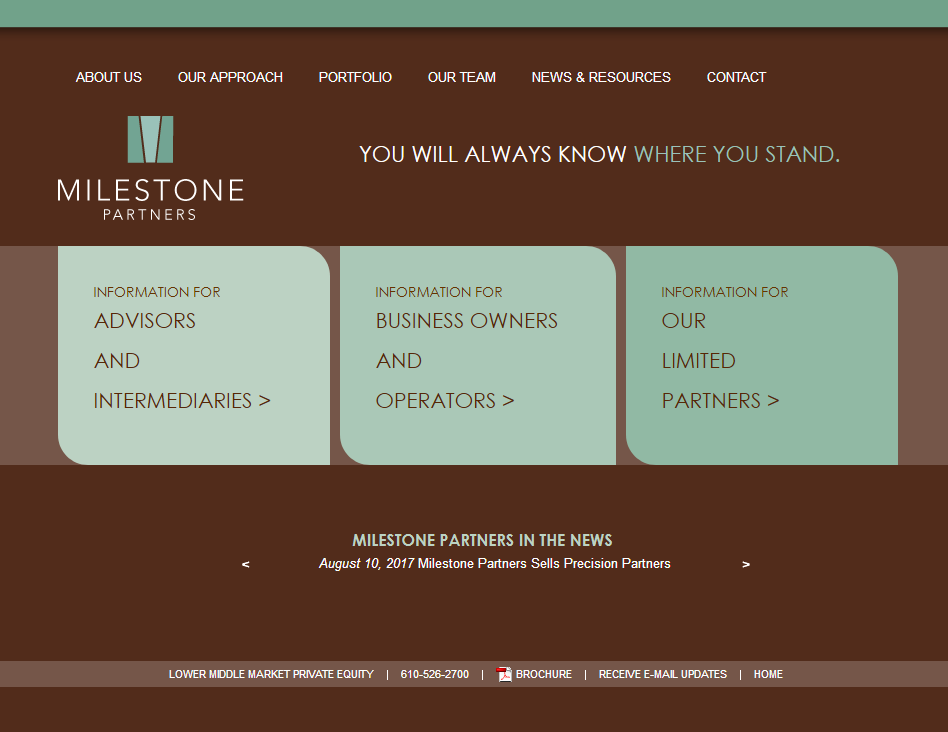The height and width of the screenshot is (732, 948).
Task: Open information for Advisors and Intermediaries
Action: 194,355
